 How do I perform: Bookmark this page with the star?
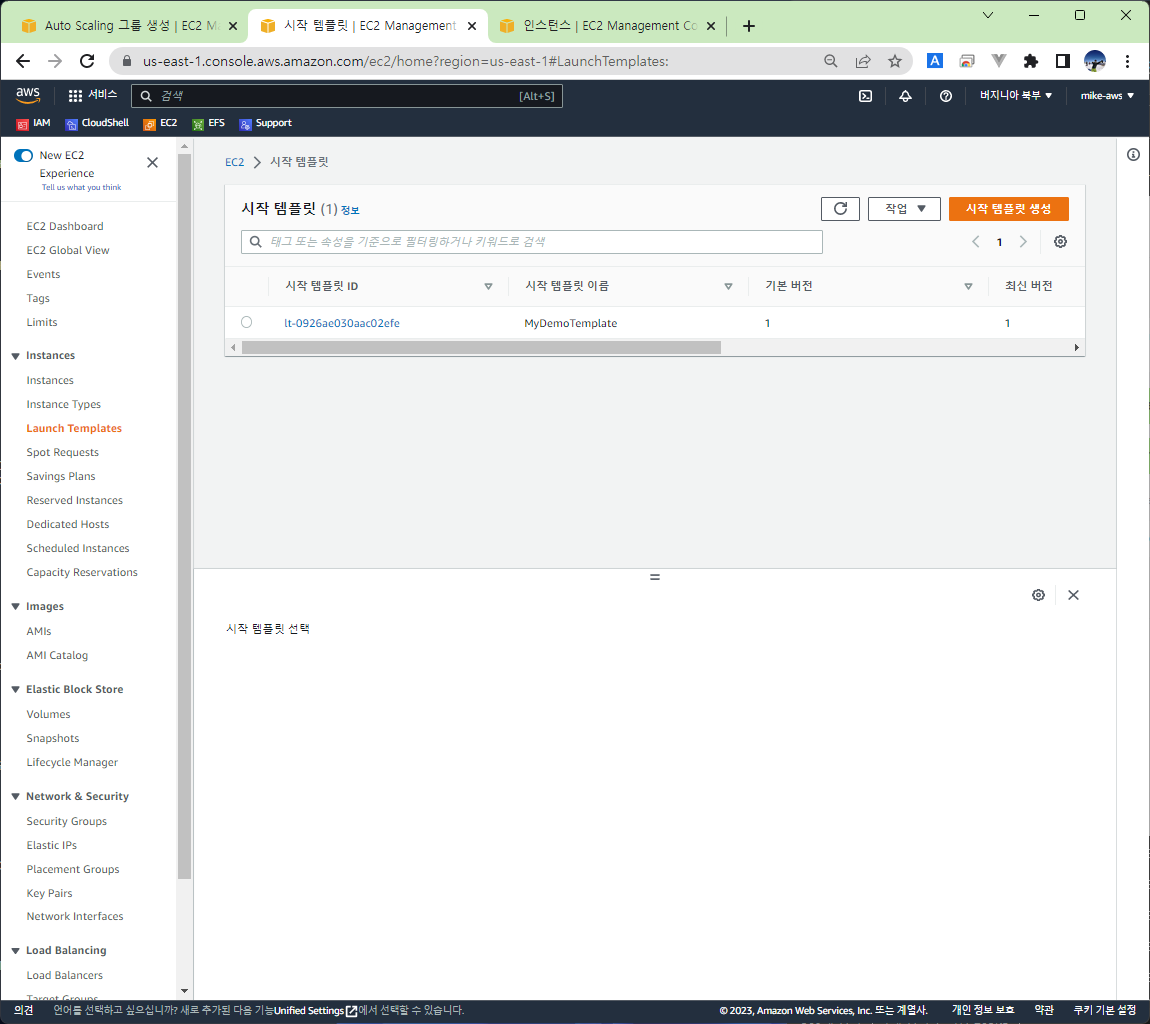point(895,62)
